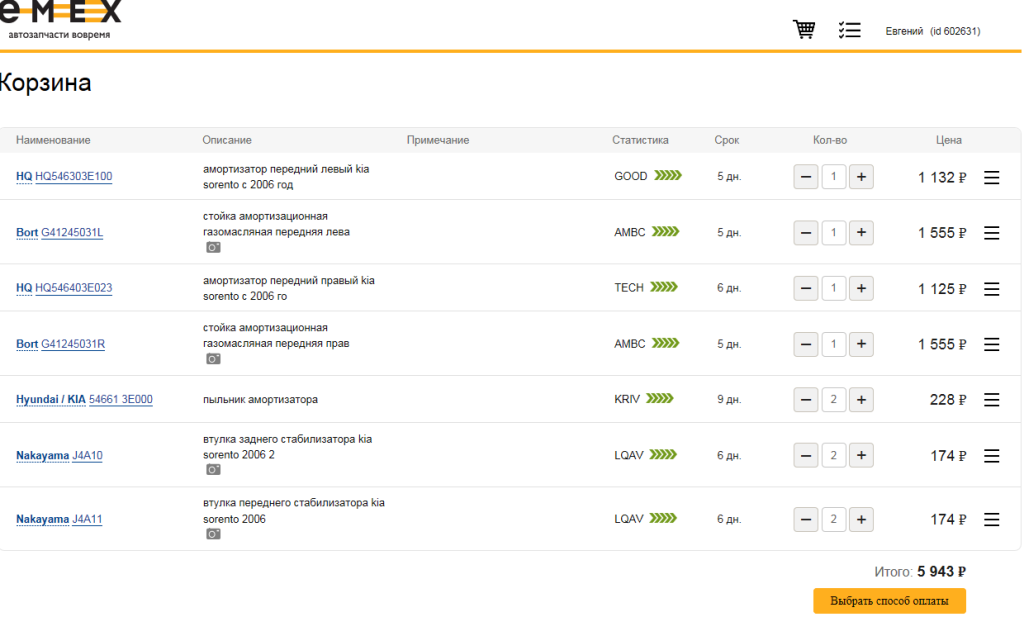
Task: Increase quantity of HQ546303E100 shock absorber
Action: (861, 177)
